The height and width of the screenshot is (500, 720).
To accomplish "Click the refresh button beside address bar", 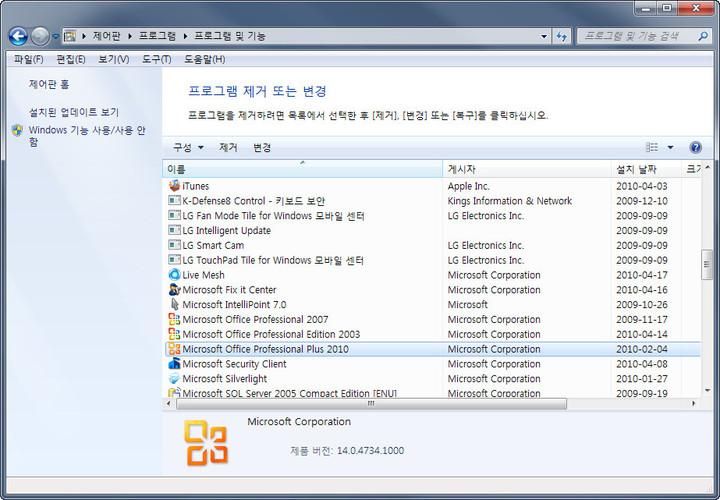I will coord(561,36).
